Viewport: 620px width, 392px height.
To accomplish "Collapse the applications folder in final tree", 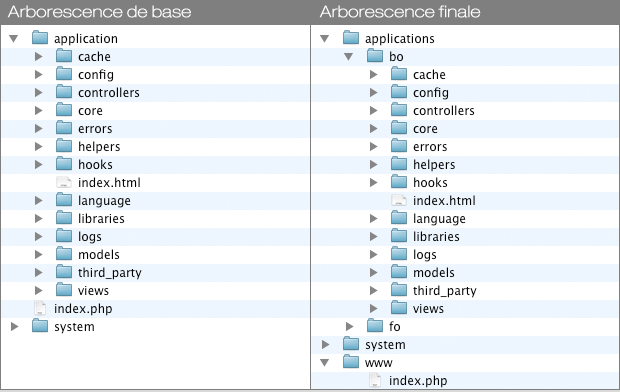I will click(325, 39).
